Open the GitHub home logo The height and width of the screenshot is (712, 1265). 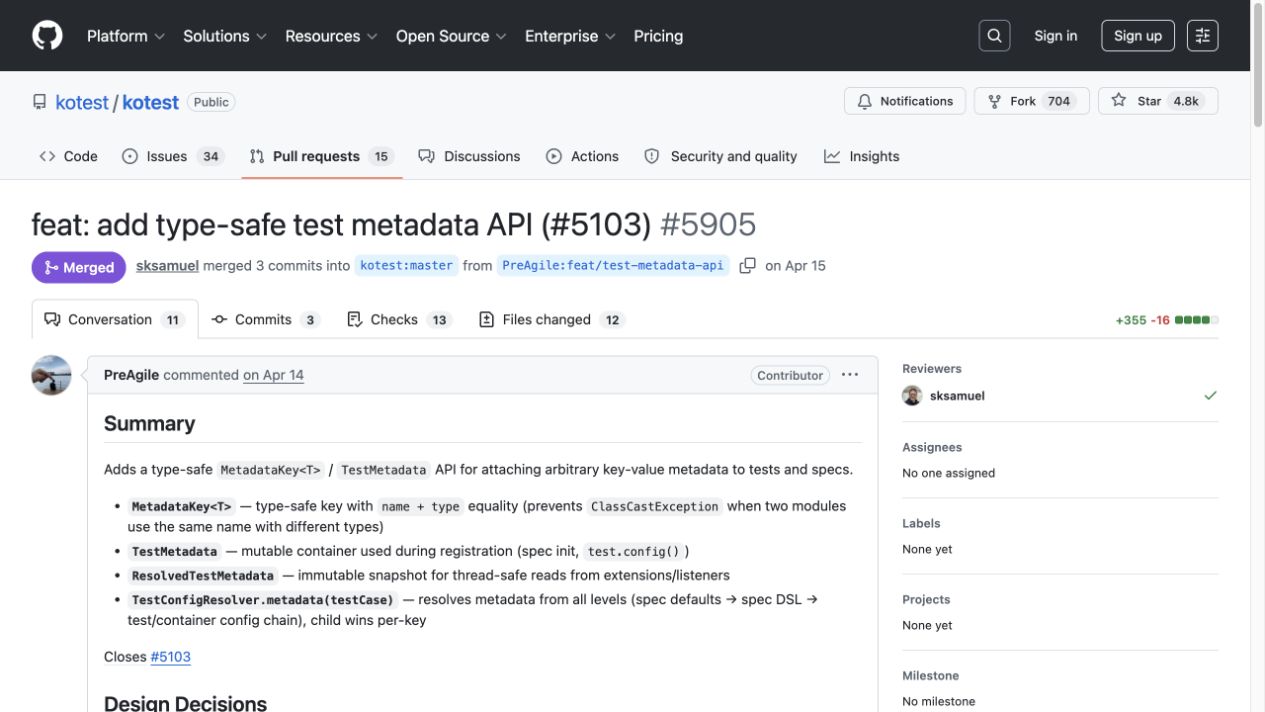click(47, 36)
